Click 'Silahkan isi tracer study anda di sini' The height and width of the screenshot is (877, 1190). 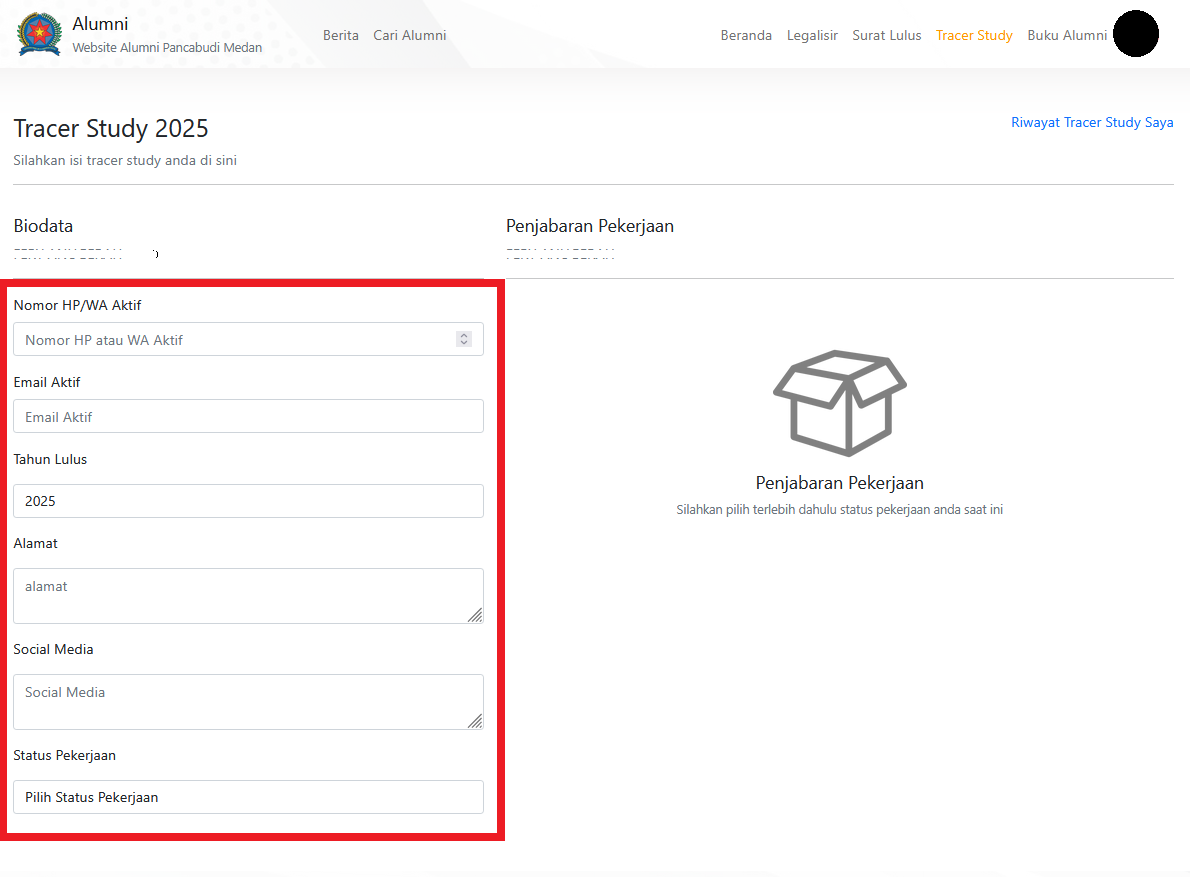(x=125, y=160)
